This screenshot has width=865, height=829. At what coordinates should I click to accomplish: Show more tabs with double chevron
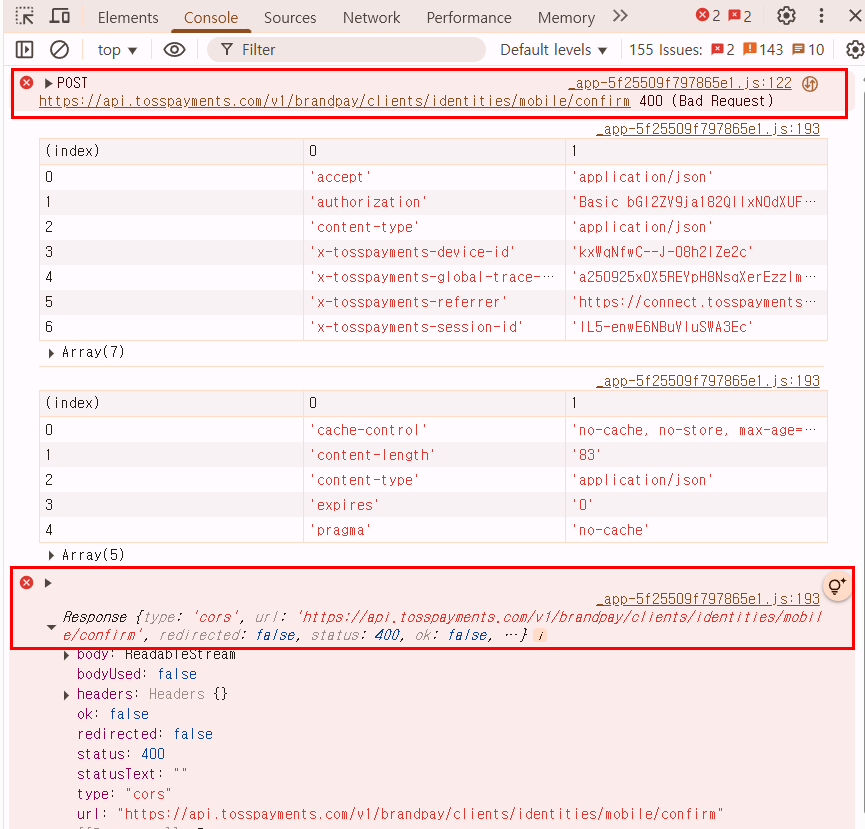620,16
